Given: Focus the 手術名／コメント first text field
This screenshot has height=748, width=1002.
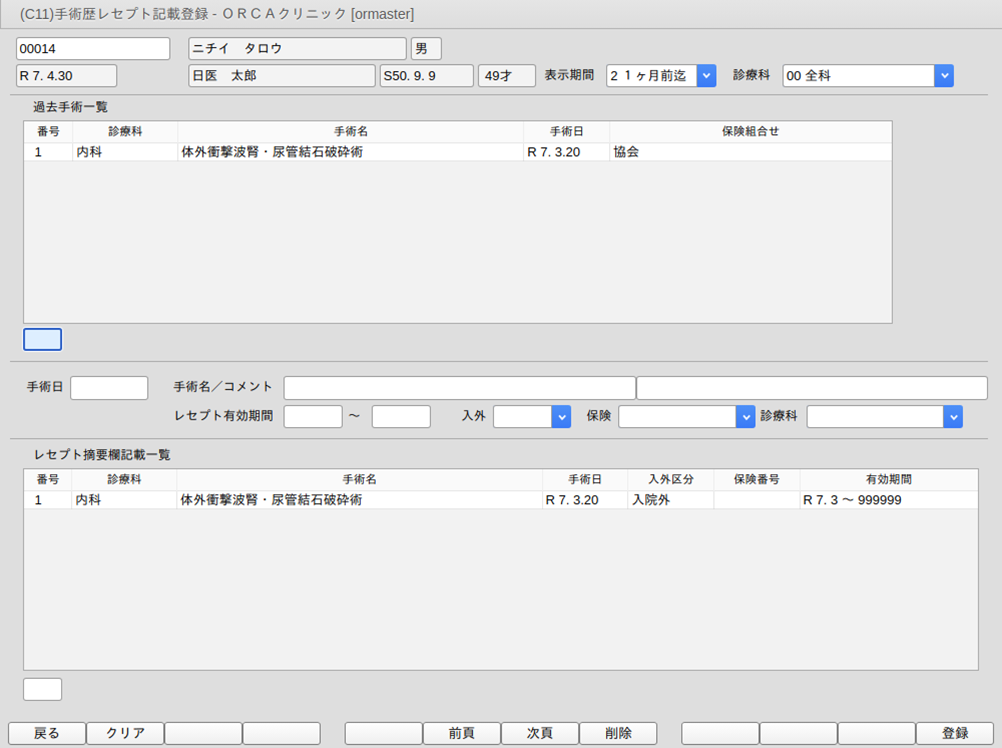Looking at the screenshot, I should click(x=459, y=388).
